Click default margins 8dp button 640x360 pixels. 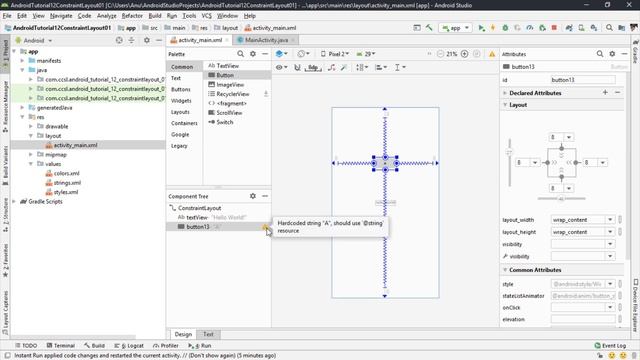click(x=313, y=67)
